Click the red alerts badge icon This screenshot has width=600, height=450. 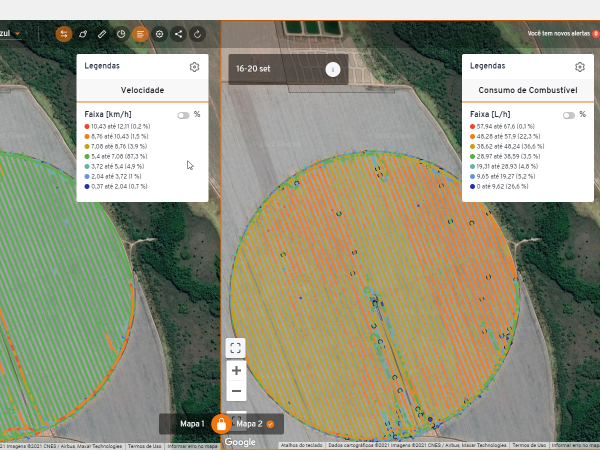pos(596,34)
